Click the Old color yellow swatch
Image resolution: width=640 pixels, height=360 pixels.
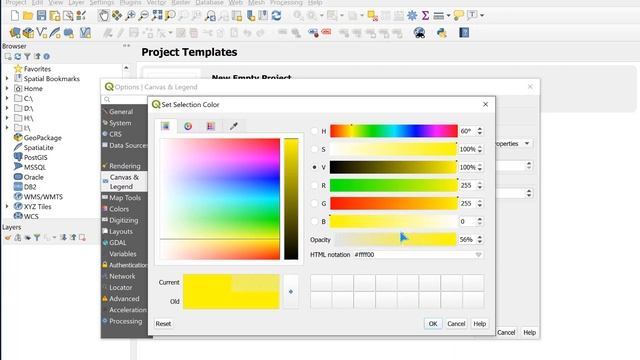(x=231, y=301)
